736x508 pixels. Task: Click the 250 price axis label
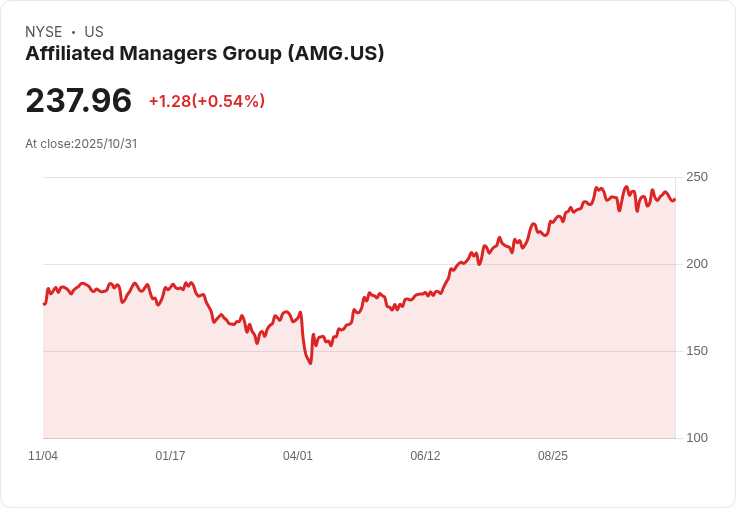697,177
